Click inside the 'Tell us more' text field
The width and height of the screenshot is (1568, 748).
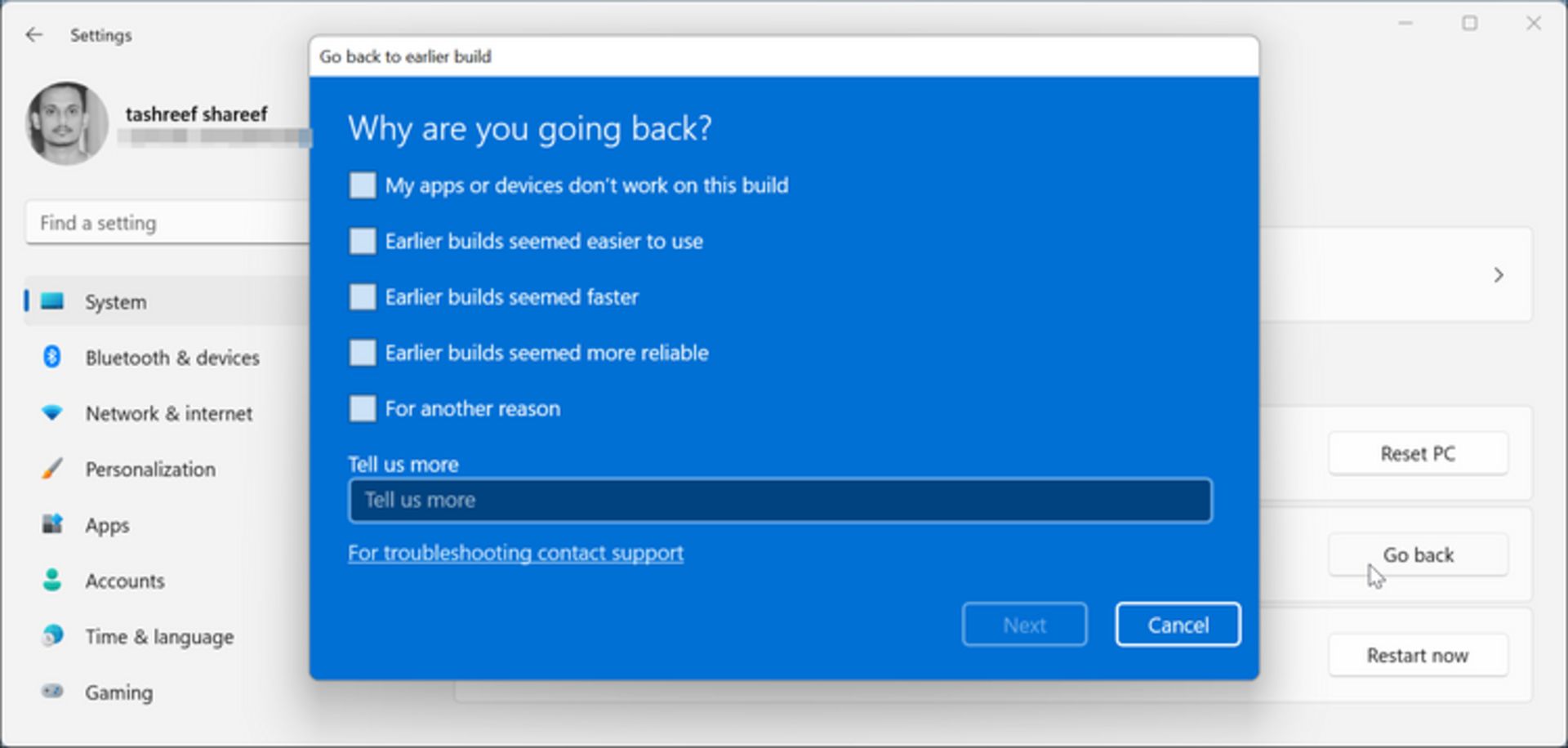(x=779, y=501)
